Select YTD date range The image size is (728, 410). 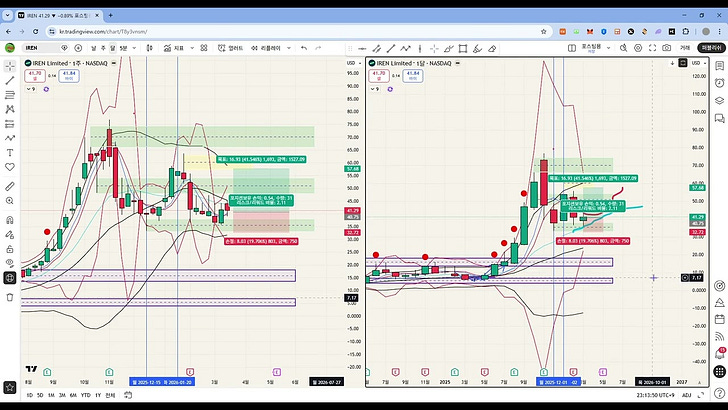[x=85, y=395]
